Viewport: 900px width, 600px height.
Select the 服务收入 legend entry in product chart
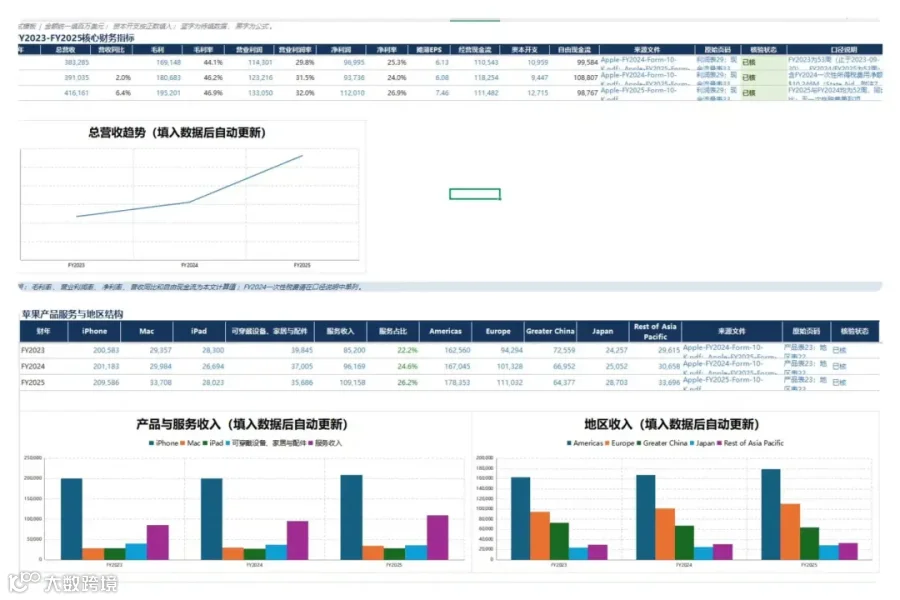click(x=325, y=443)
